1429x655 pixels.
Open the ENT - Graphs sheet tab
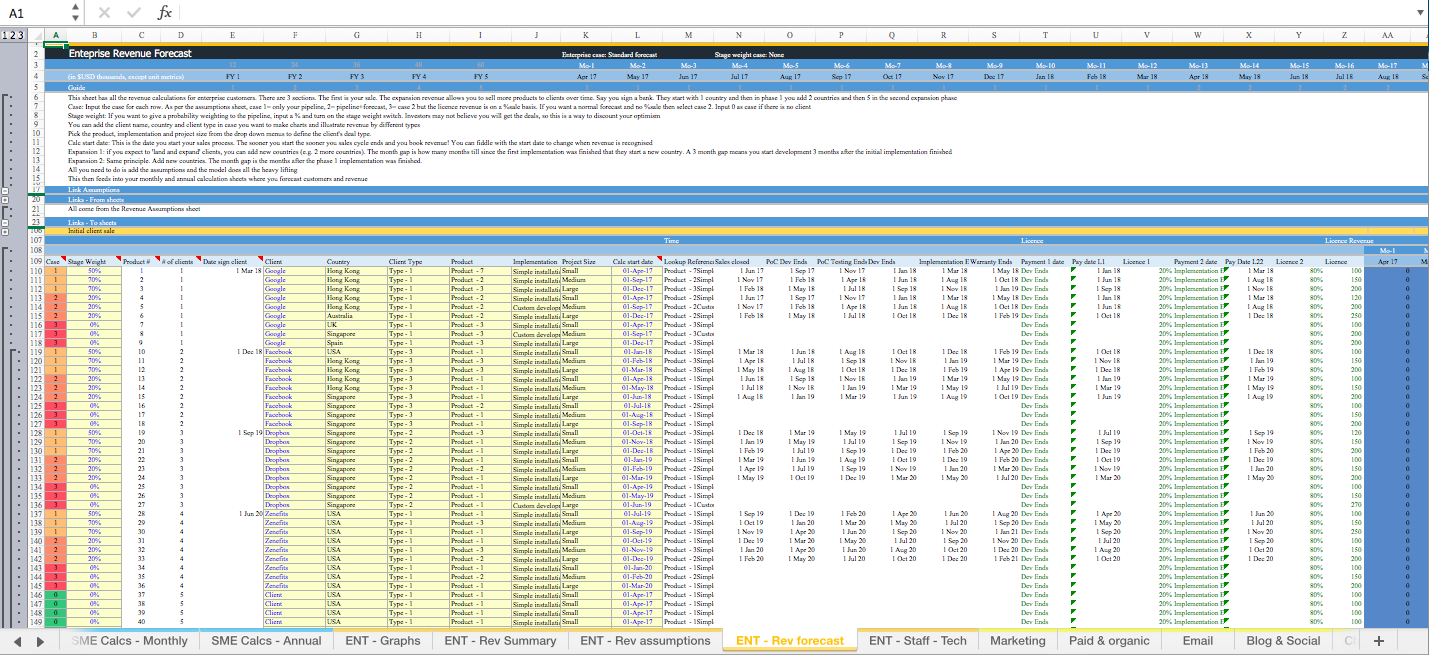383,641
